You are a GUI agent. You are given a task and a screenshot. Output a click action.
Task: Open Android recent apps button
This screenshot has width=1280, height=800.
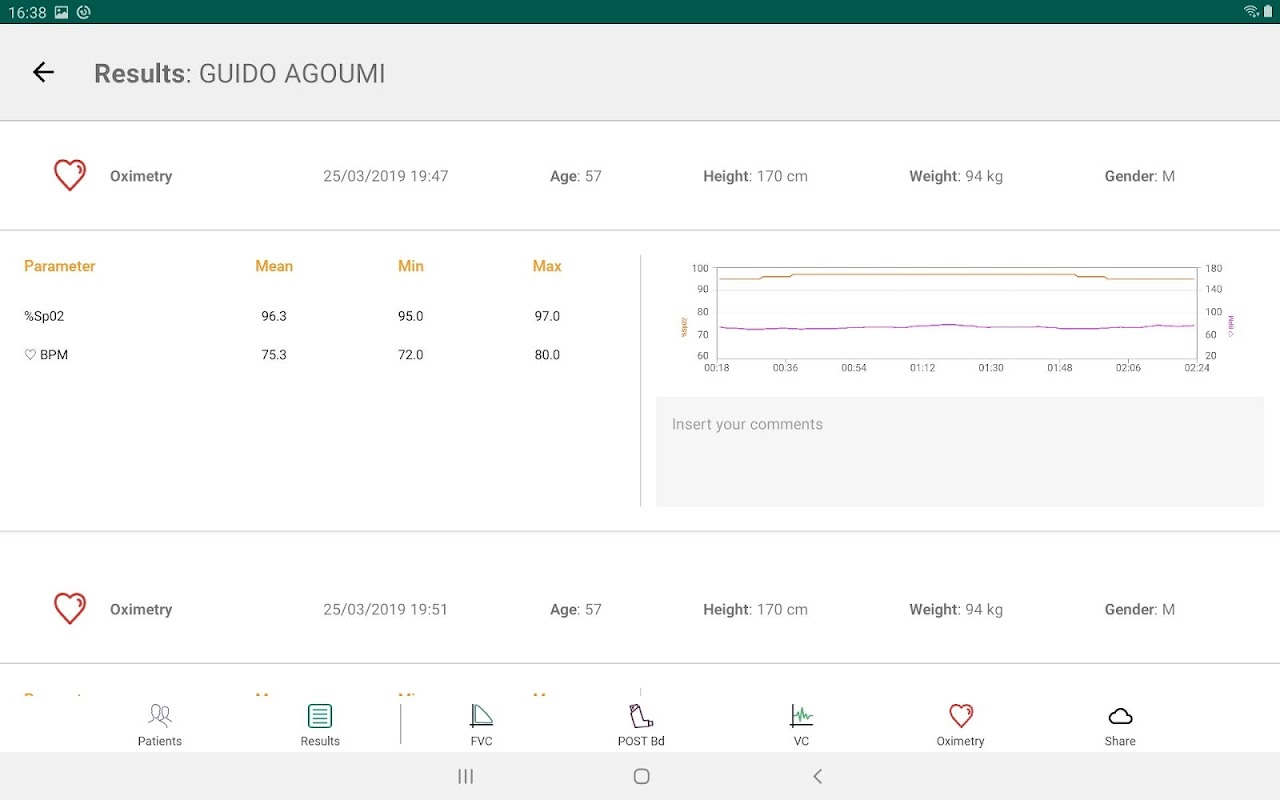tap(465, 776)
